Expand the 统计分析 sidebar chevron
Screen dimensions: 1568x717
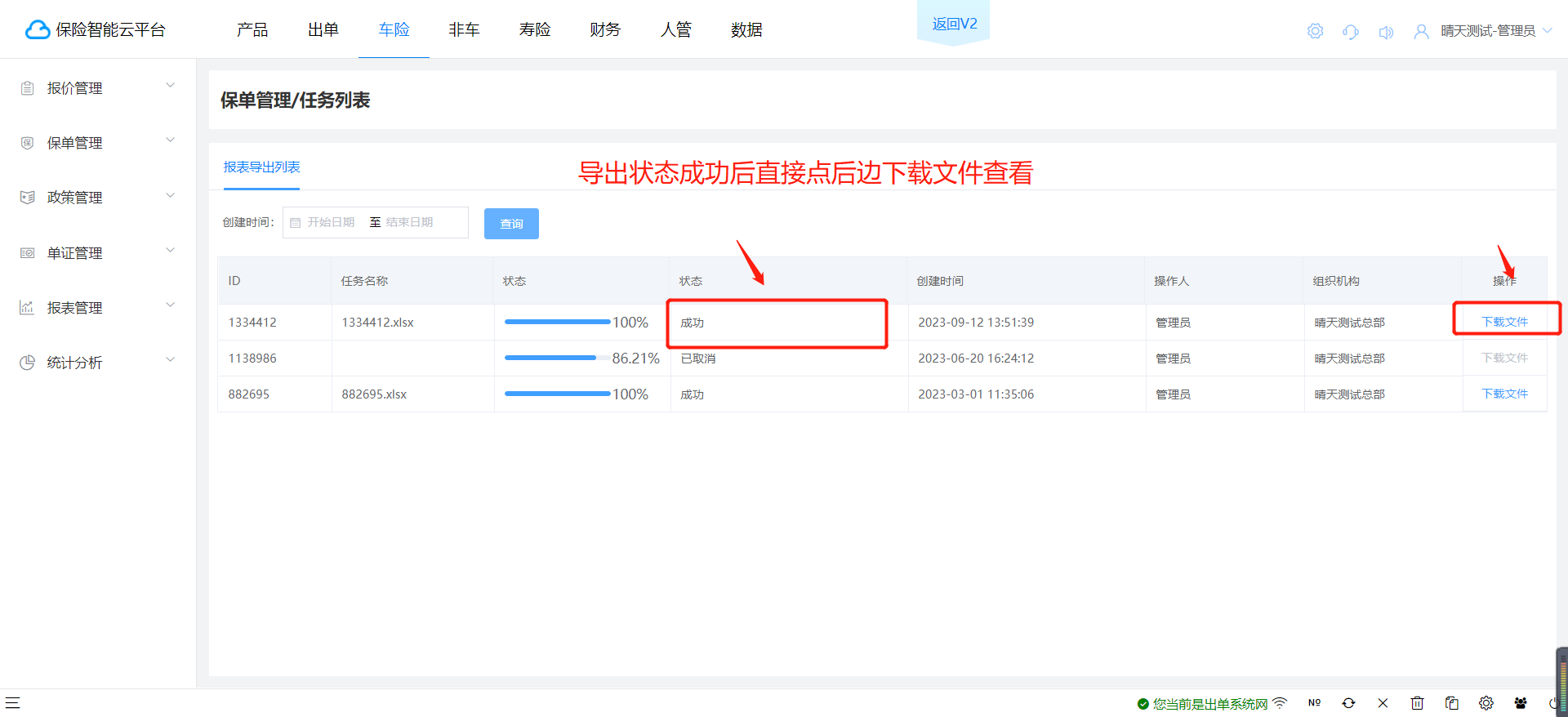click(x=170, y=360)
